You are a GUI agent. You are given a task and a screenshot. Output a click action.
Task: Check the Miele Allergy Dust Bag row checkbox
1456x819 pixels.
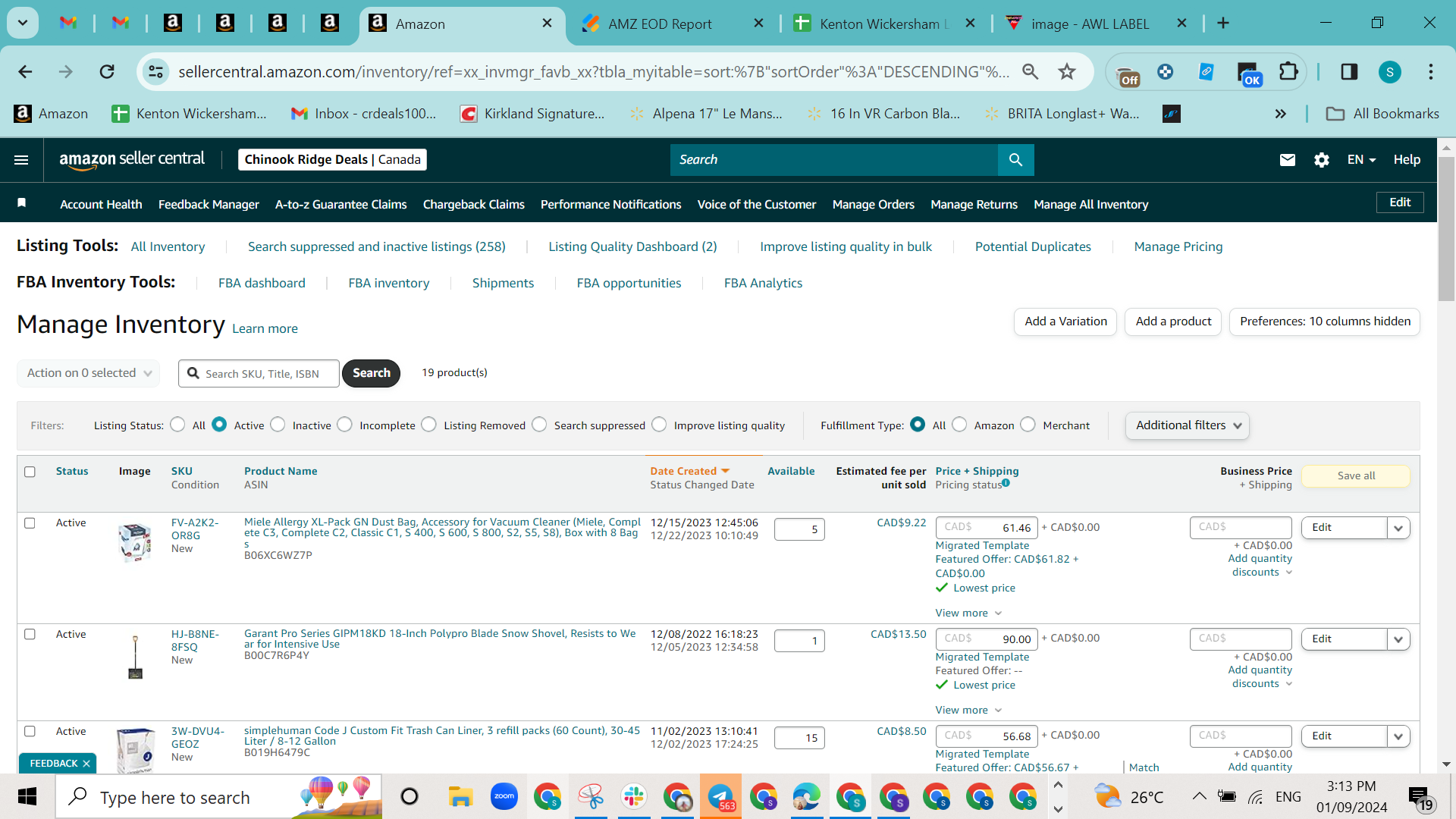pos(30,523)
